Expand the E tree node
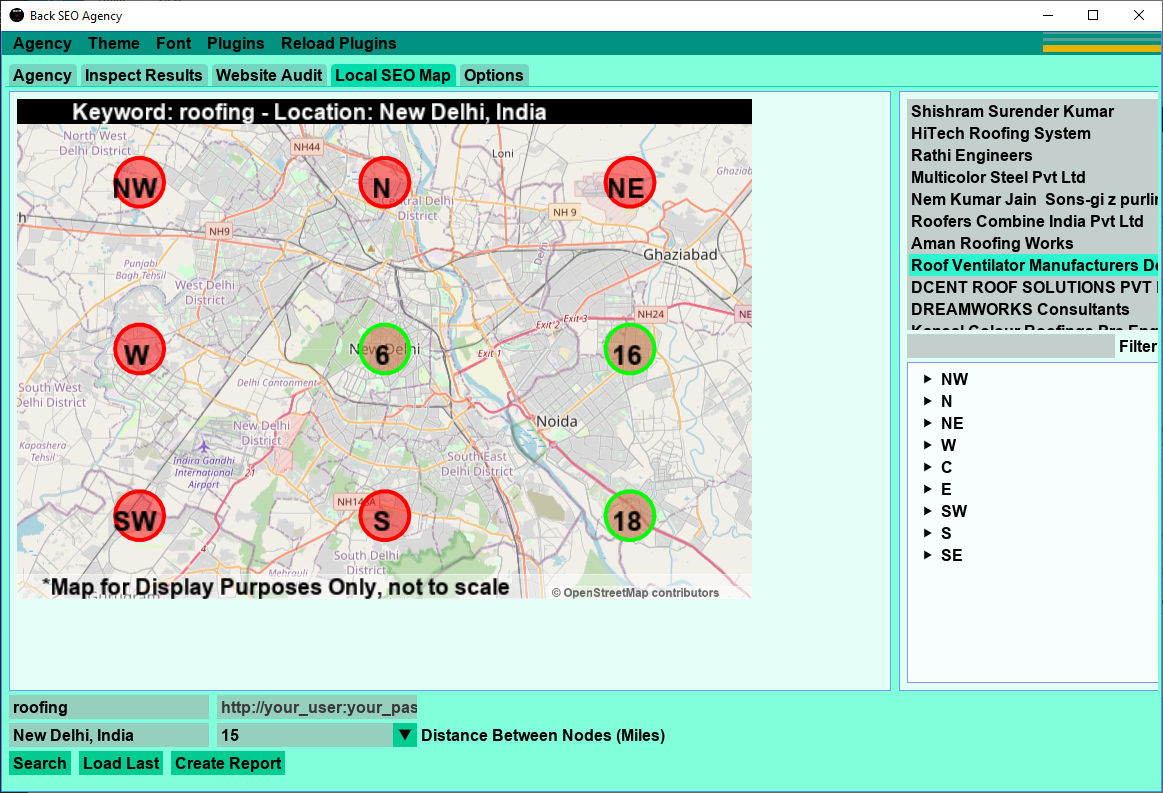Viewport: 1163px width, 793px height. (927, 489)
